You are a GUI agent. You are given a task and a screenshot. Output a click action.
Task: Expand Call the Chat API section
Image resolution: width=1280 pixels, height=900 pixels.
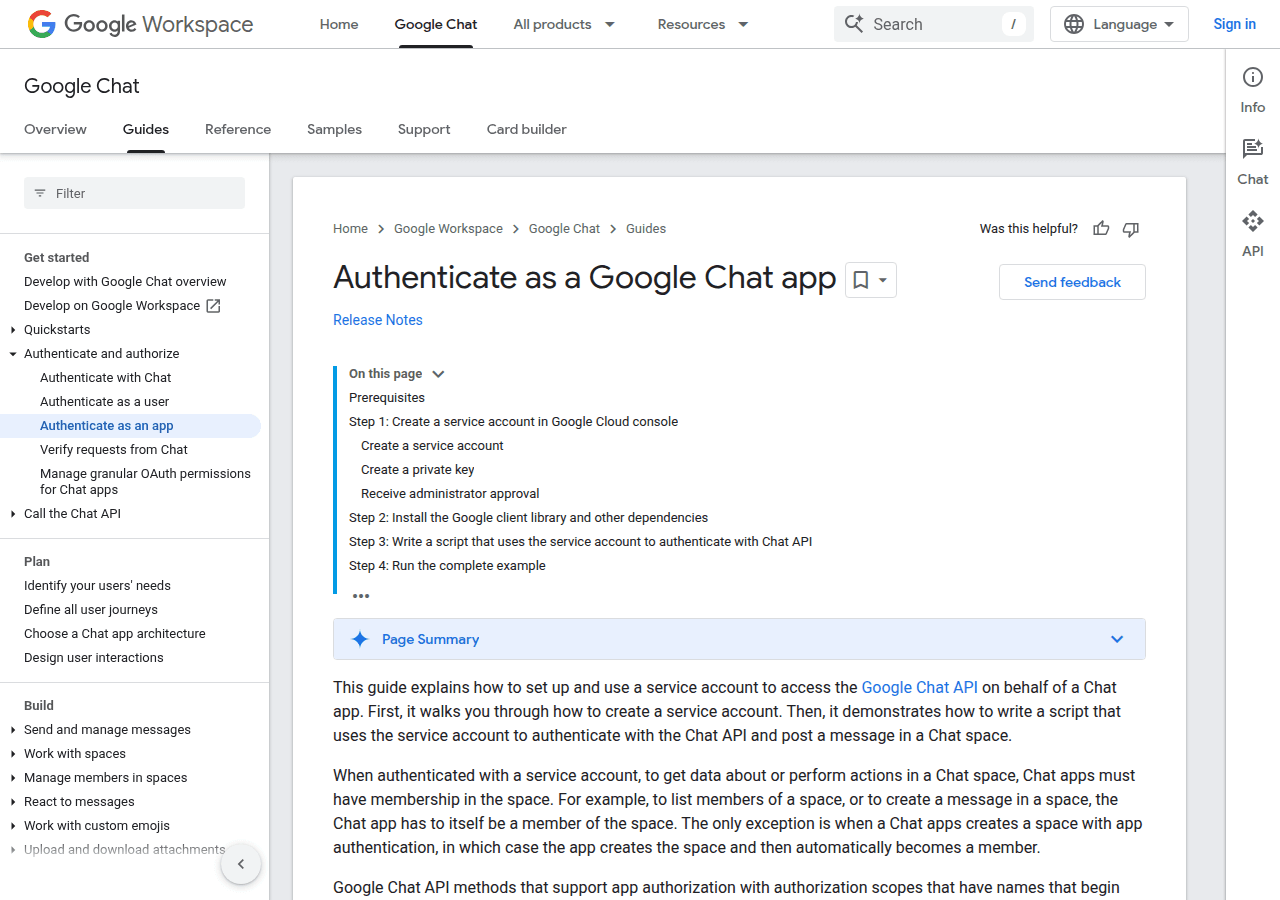(13, 514)
